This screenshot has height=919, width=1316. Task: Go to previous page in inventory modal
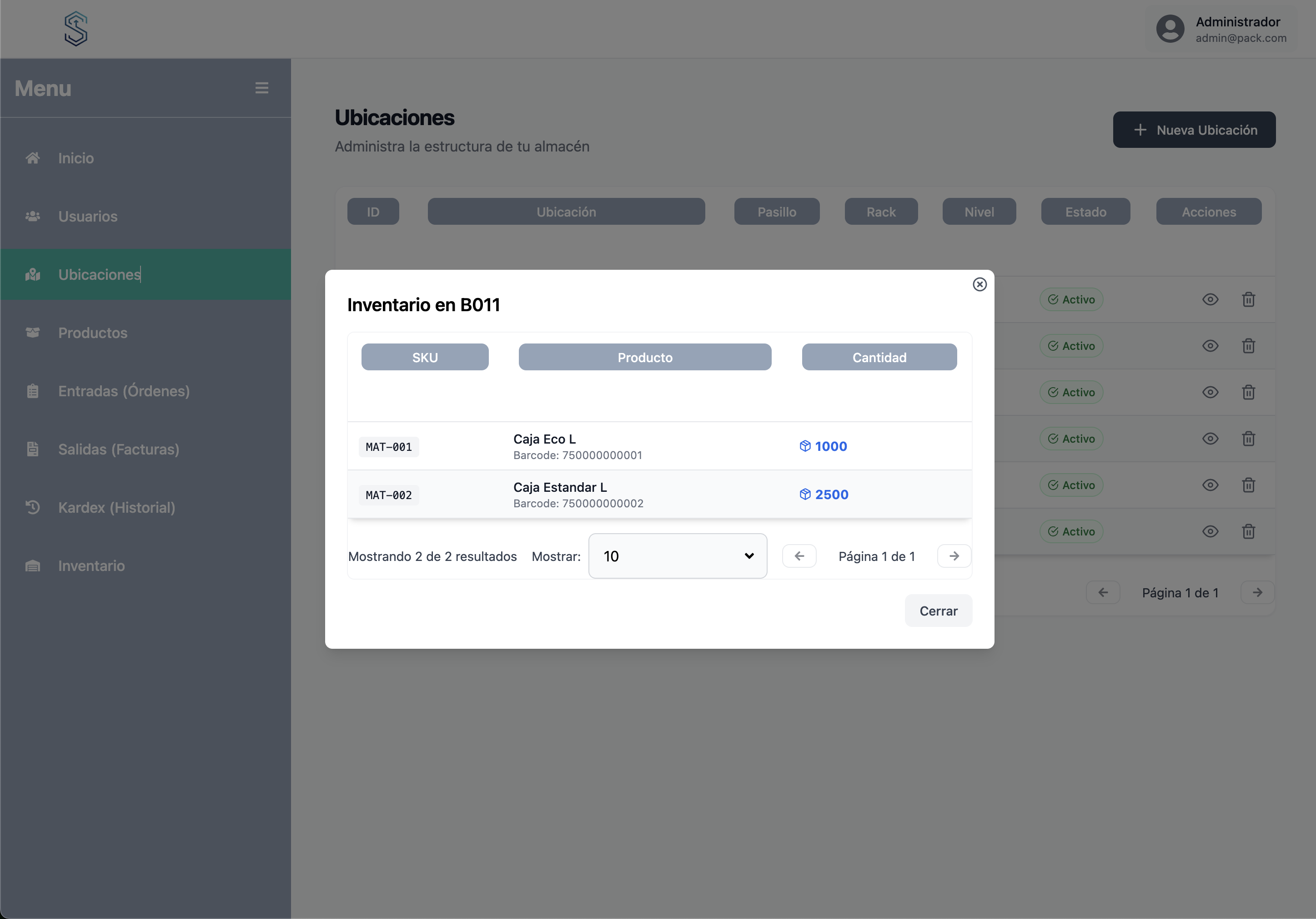click(x=799, y=556)
